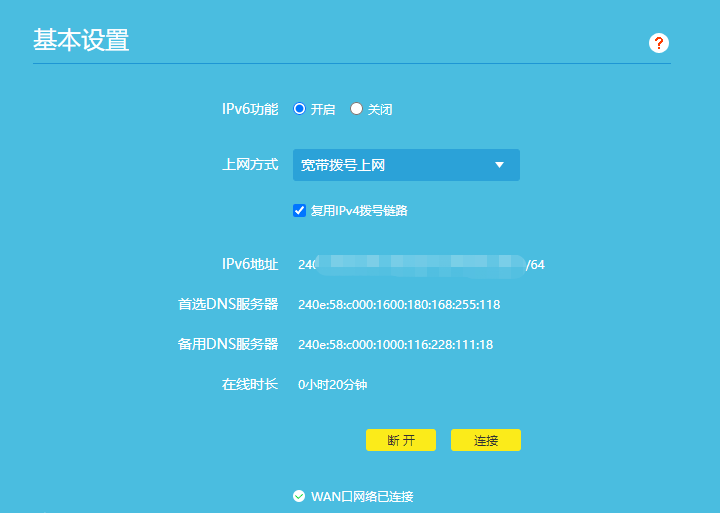Click the 上网方式 field label
Image resolution: width=720 pixels, height=513 pixels.
pos(249,164)
